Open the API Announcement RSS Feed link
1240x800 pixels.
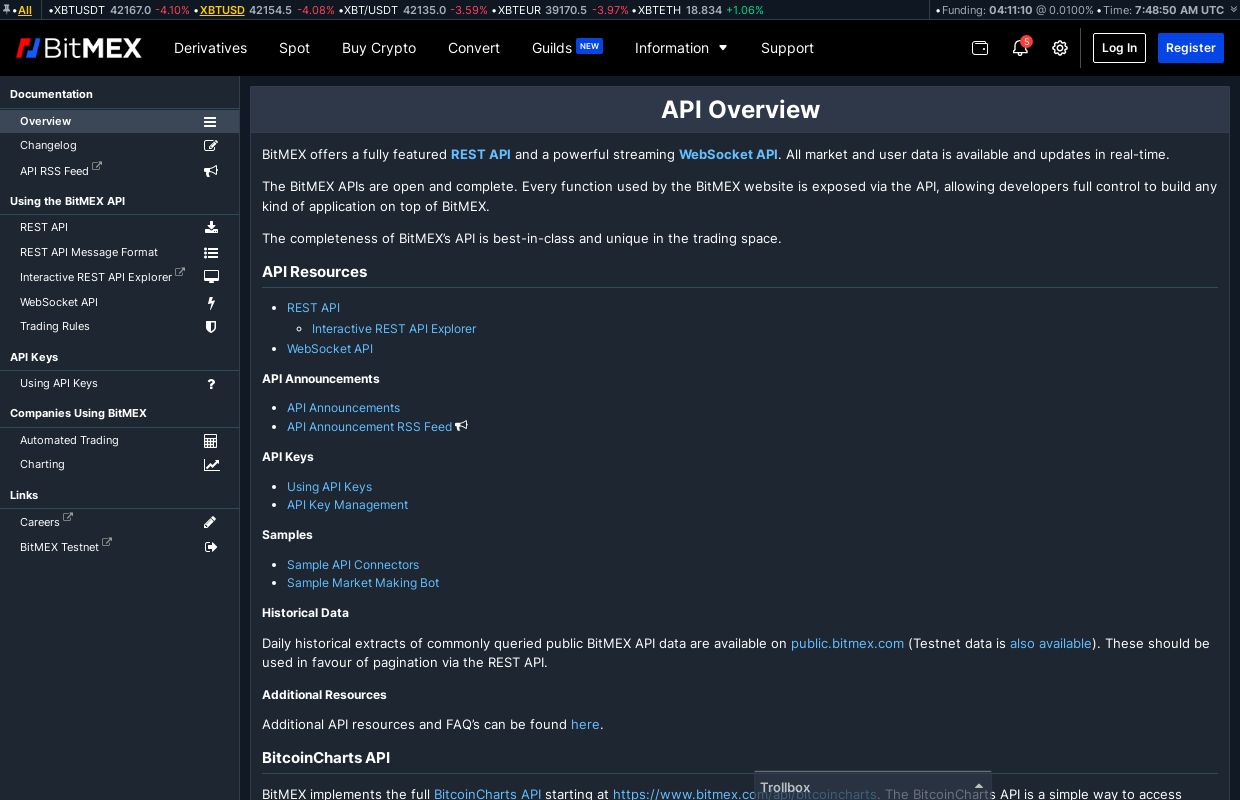pyautogui.click(x=369, y=426)
